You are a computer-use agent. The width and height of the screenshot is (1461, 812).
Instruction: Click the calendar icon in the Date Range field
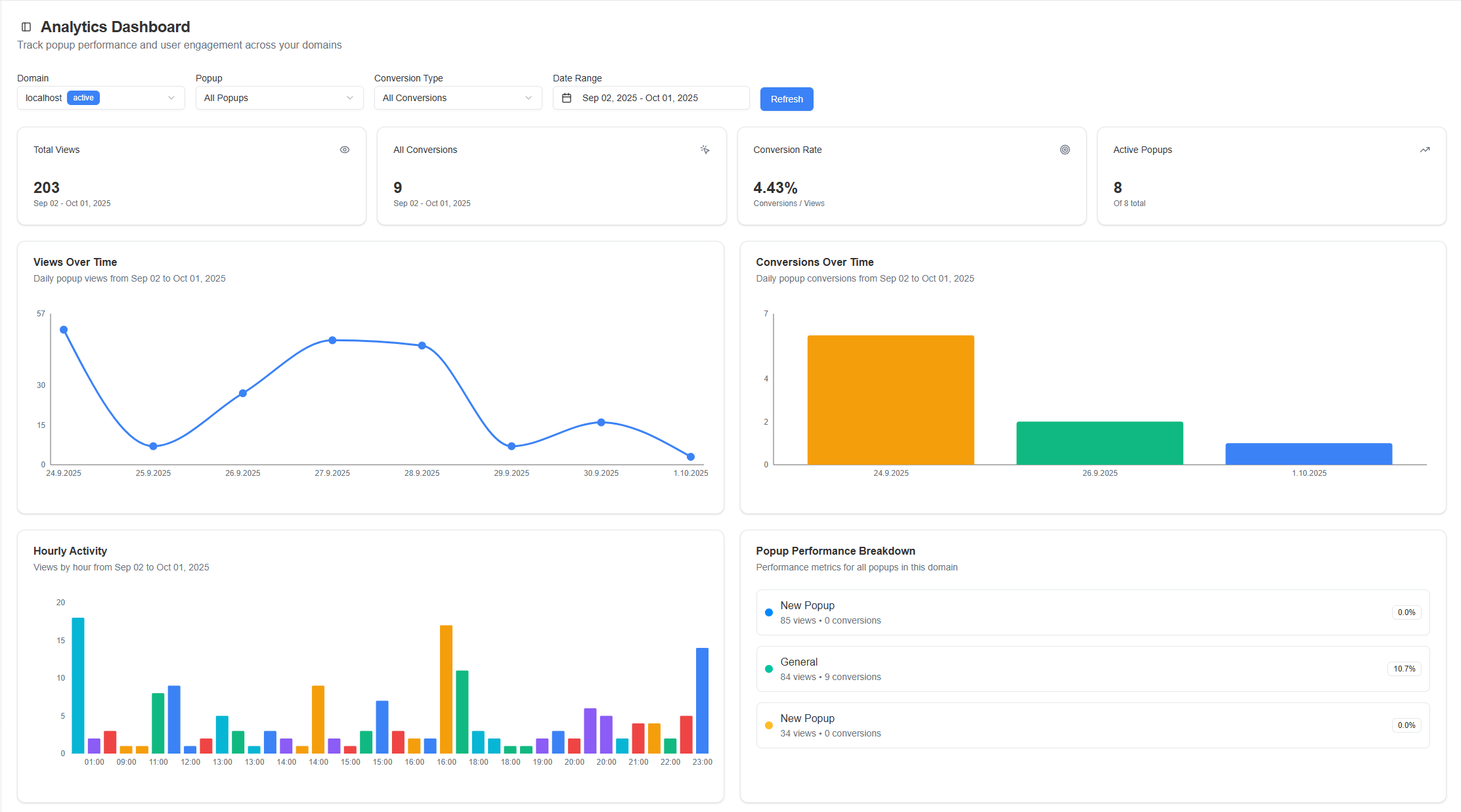(567, 97)
